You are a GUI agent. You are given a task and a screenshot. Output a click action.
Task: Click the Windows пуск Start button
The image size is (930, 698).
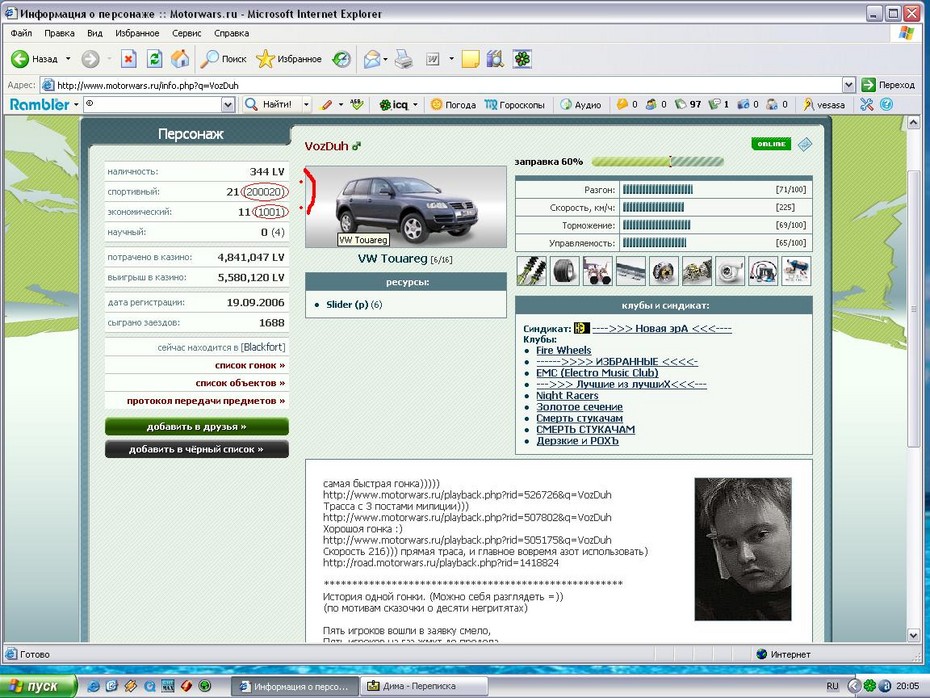coord(39,686)
